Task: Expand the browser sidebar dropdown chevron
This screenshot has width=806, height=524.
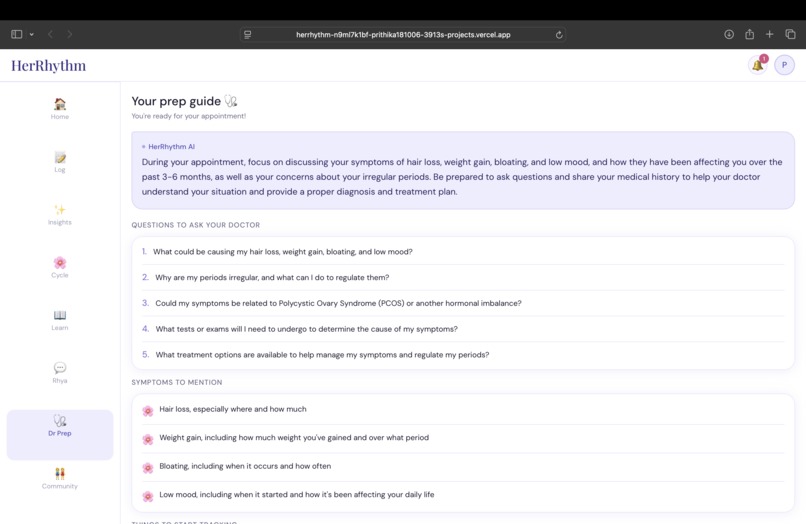Action: (x=31, y=34)
